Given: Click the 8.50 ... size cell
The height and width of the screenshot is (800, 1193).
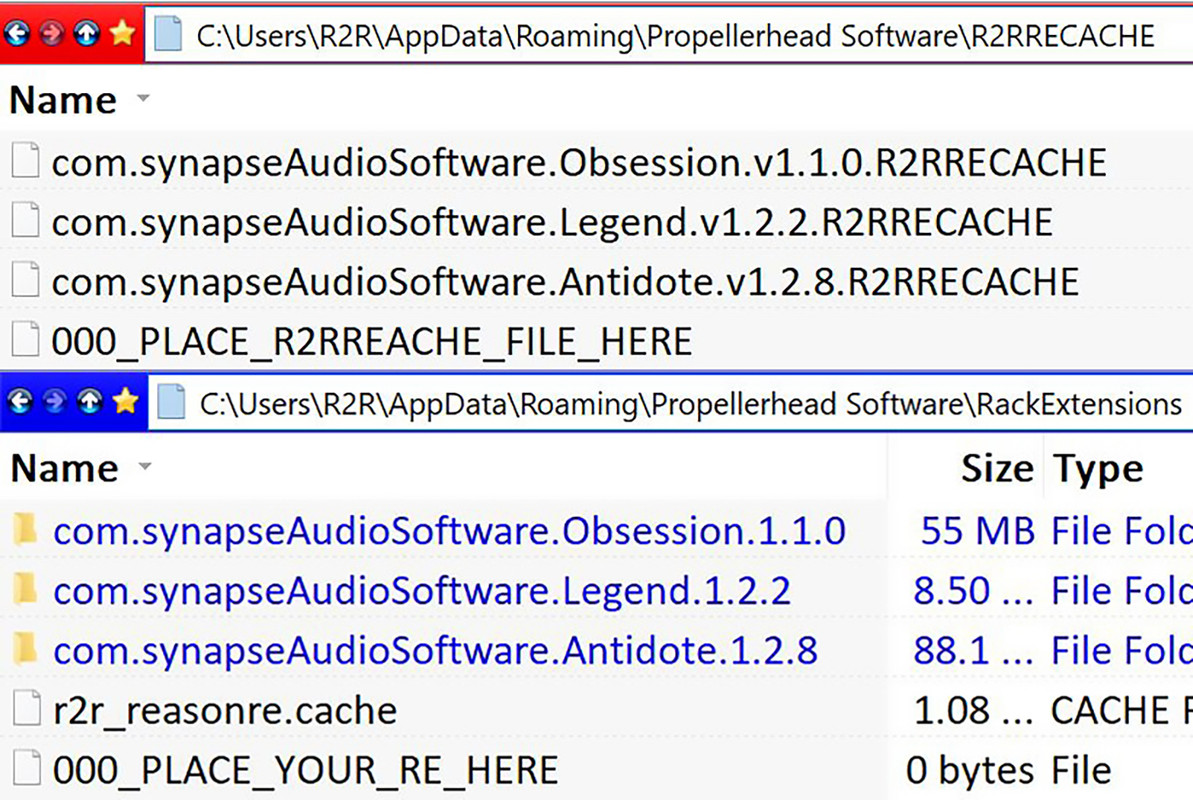Looking at the screenshot, I should [973, 591].
